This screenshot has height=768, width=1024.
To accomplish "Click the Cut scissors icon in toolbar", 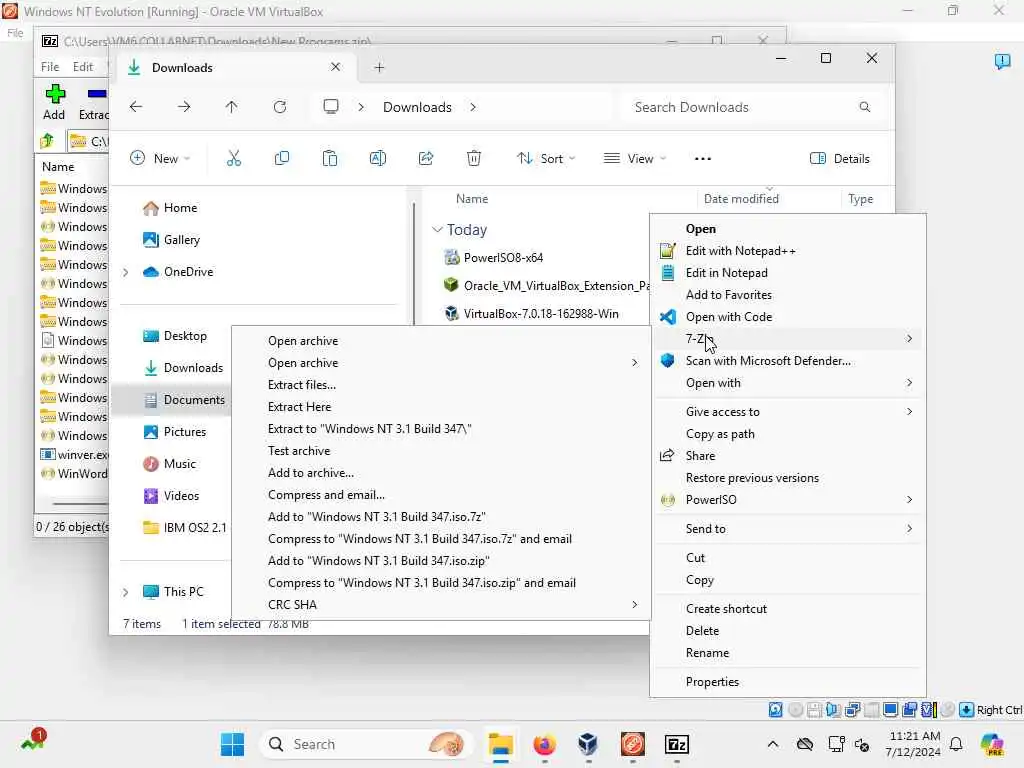I will [x=234, y=158].
